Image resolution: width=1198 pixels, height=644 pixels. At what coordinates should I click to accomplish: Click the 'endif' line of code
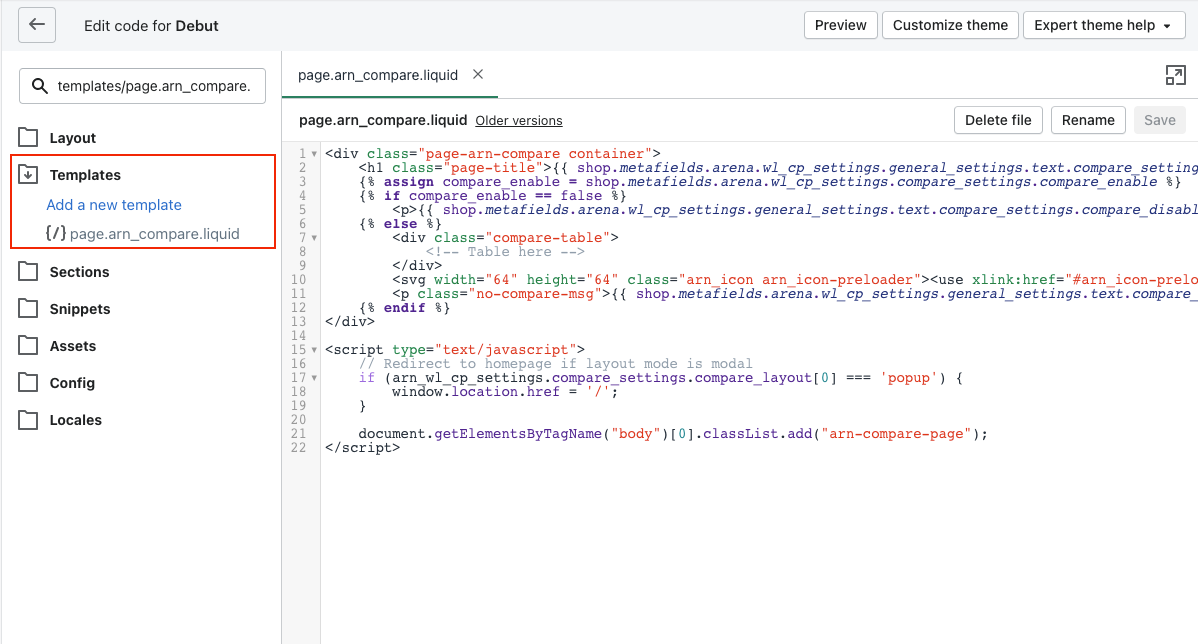[x=404, y=308]
